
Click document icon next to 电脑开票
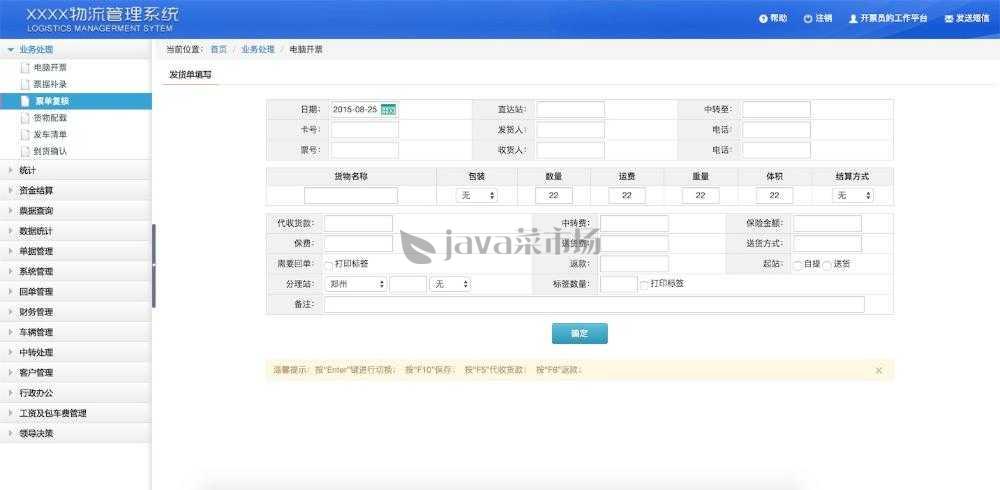(x=25, y=67)
